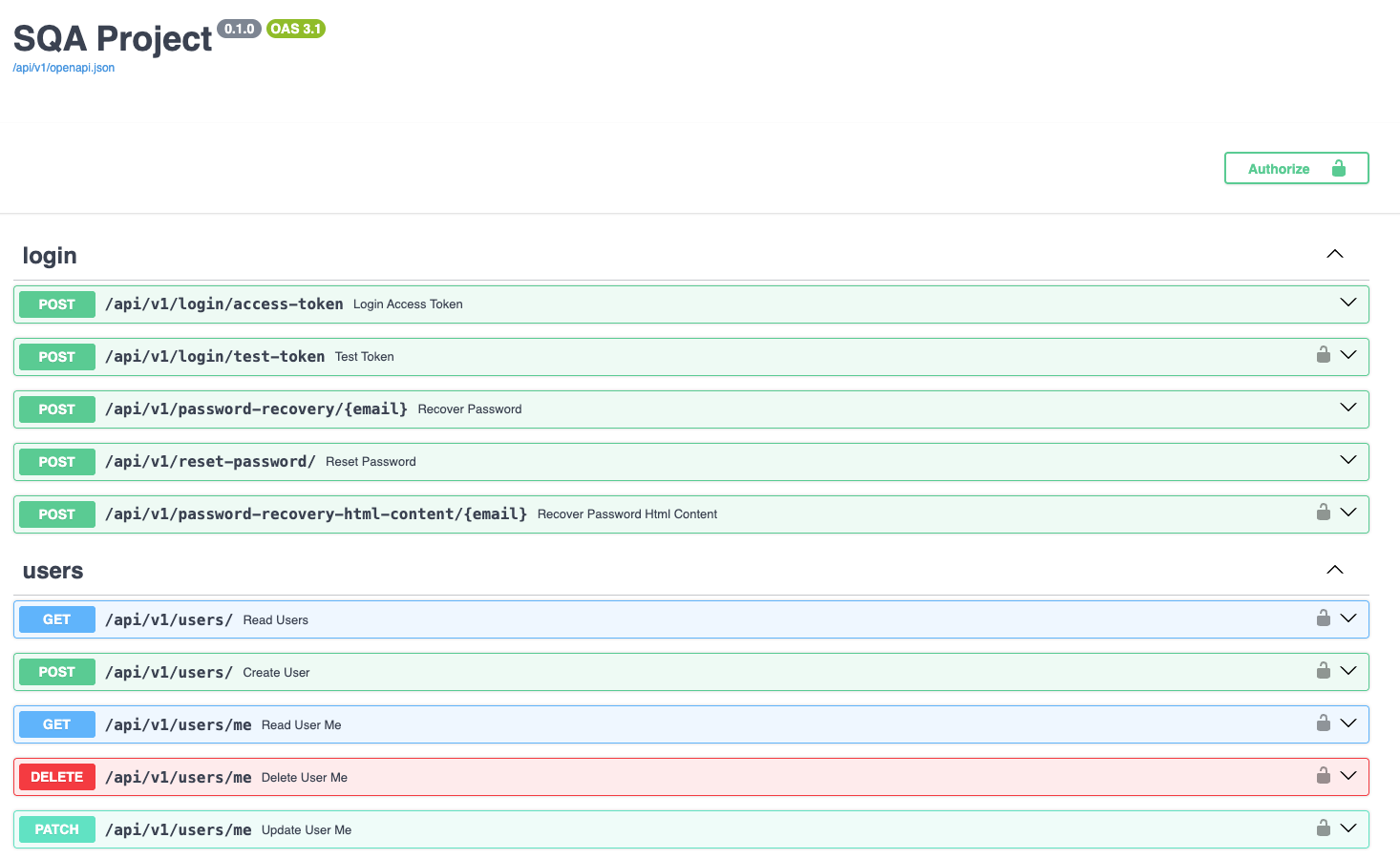The width and height of the screenshot is (1400, 859).
Task: Expand the Recover Password endpoint chevron
Action: [x=1347, y=408]
